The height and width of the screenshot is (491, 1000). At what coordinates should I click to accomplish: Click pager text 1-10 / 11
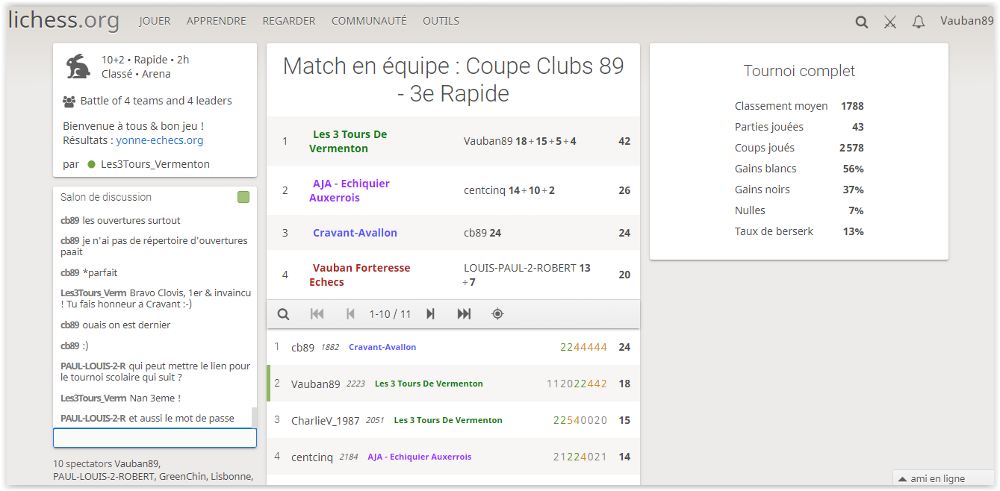(390, 314)
